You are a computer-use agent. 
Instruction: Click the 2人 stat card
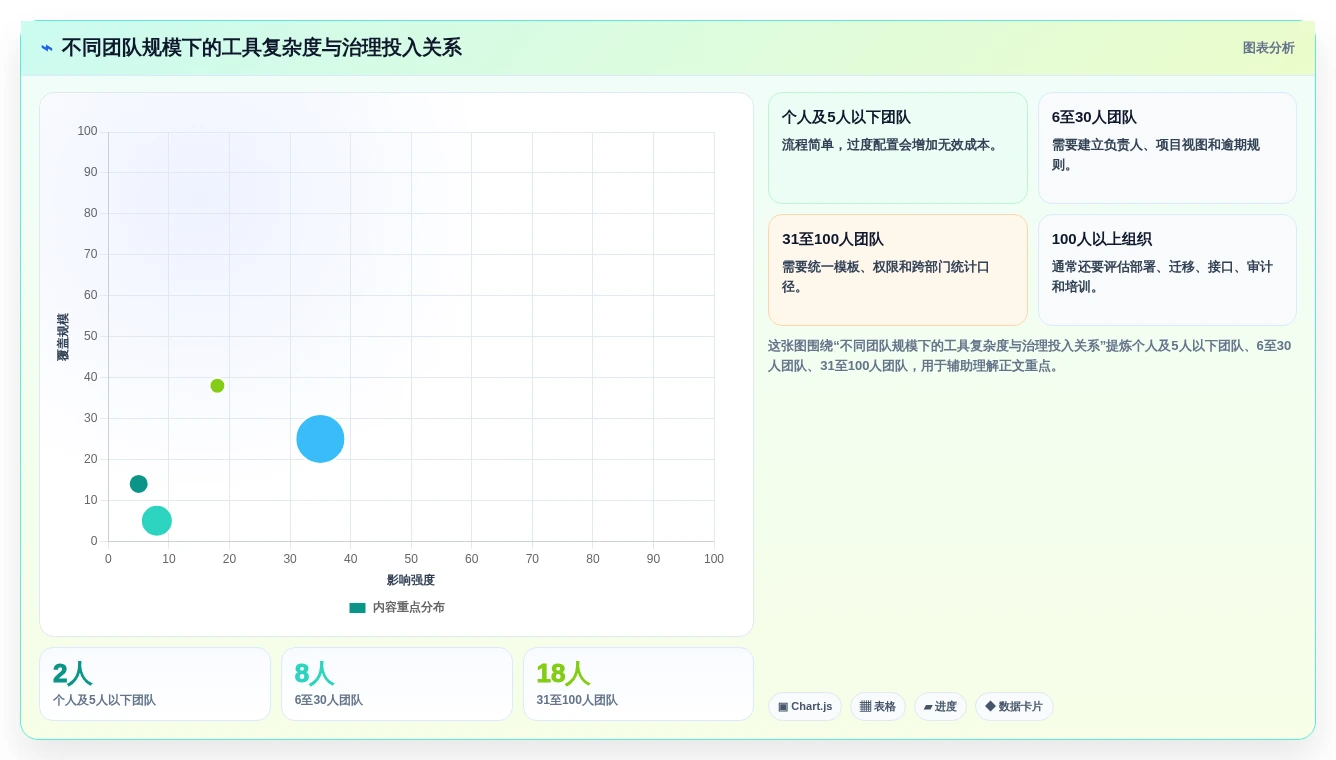[155, 684]
